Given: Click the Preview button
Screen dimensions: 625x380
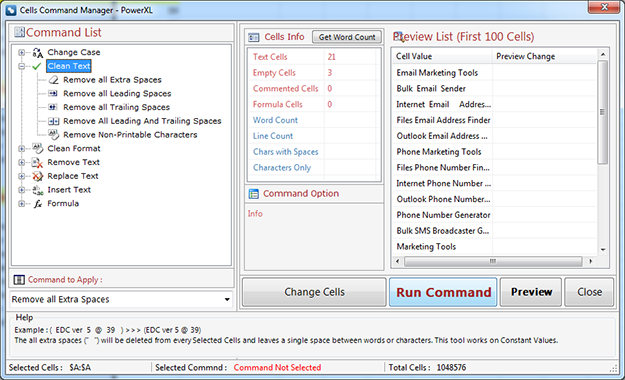Looking at the screenshot, I should [x=531, y=292].
